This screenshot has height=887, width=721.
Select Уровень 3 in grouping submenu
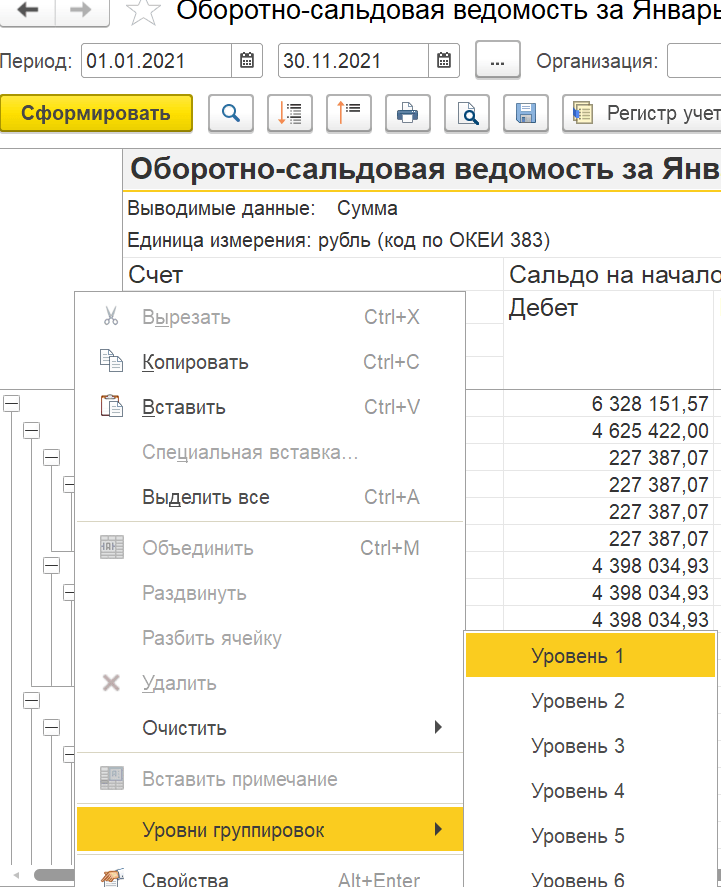point(577,746)
